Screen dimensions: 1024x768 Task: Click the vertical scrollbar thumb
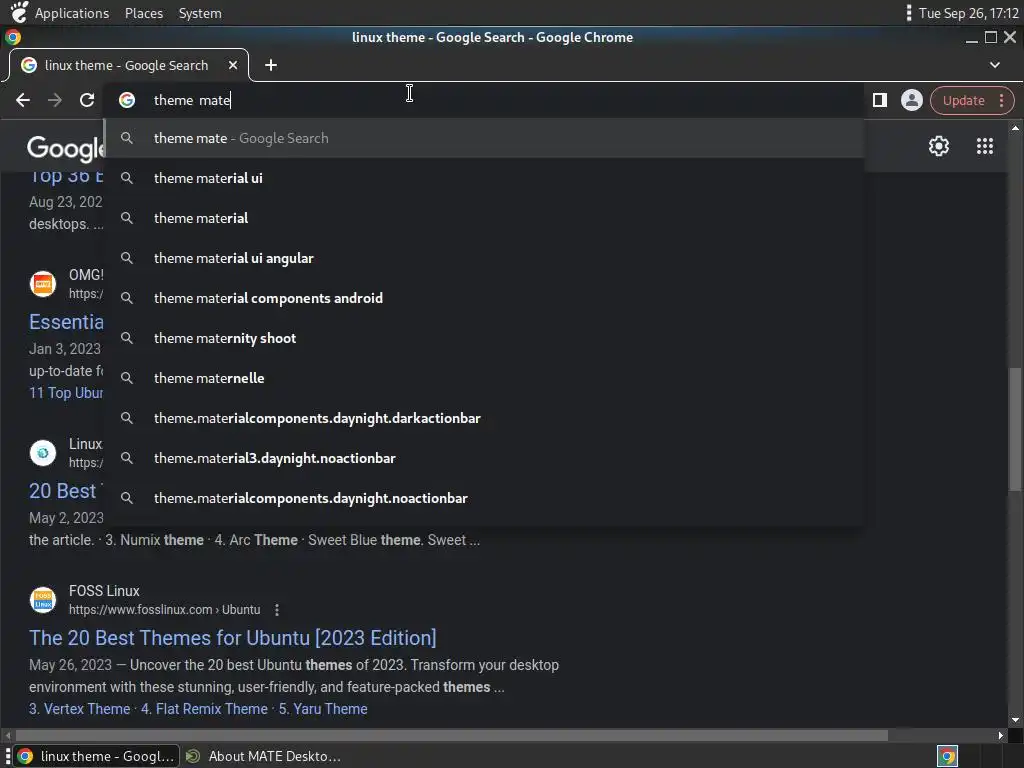(1014, 428)
